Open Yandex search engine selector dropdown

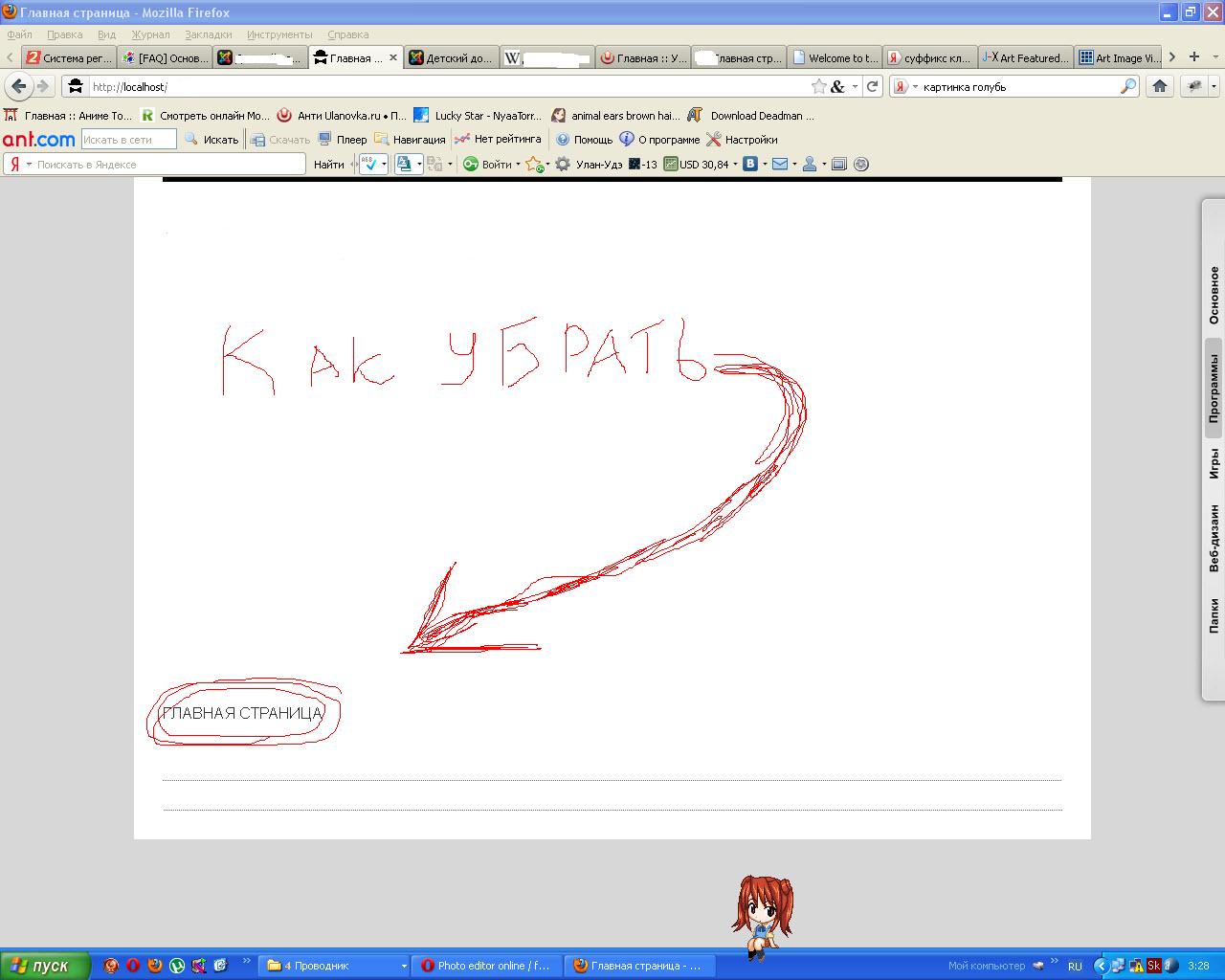[904, 86]
